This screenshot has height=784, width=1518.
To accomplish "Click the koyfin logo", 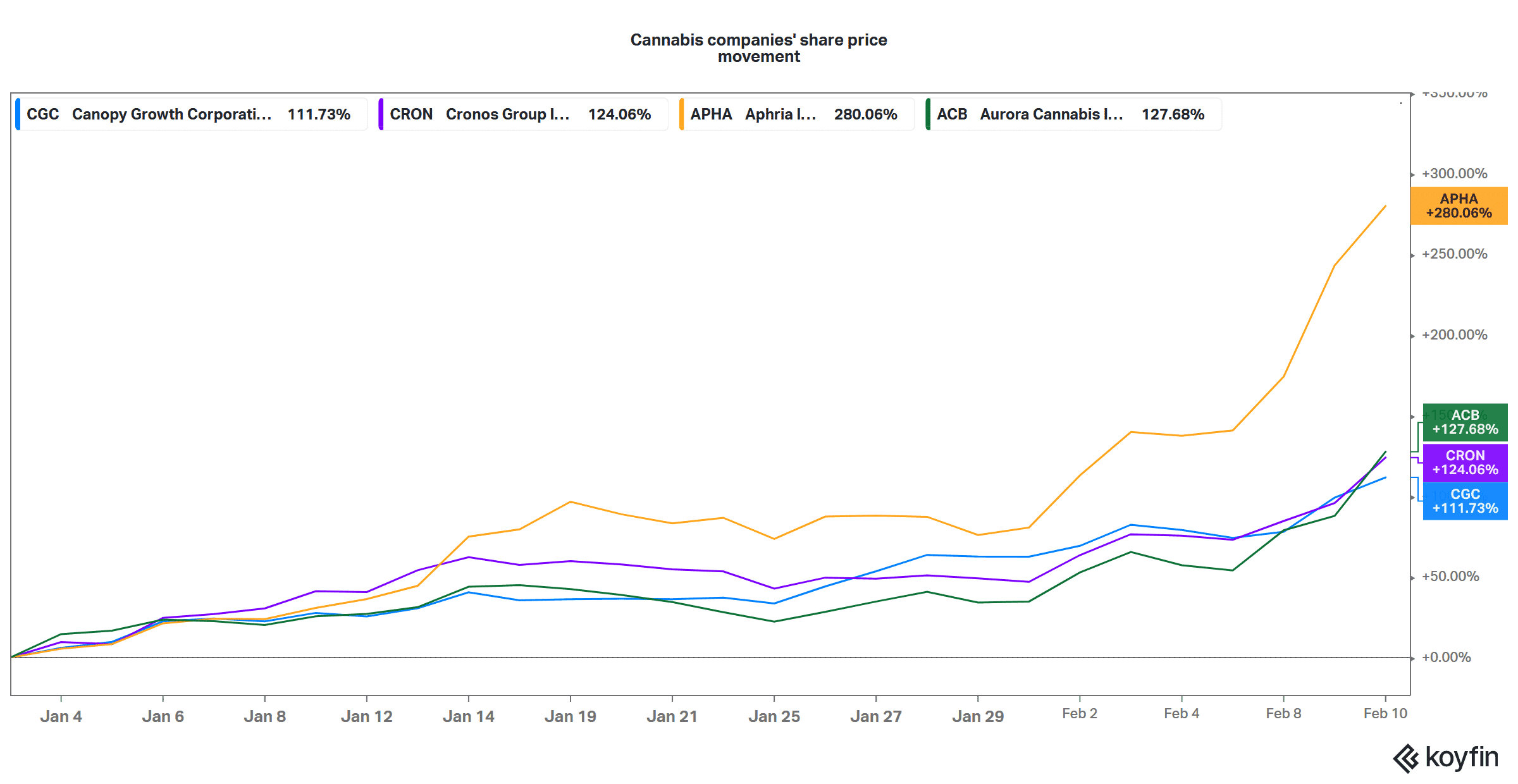I will (x=1446, y=757).
